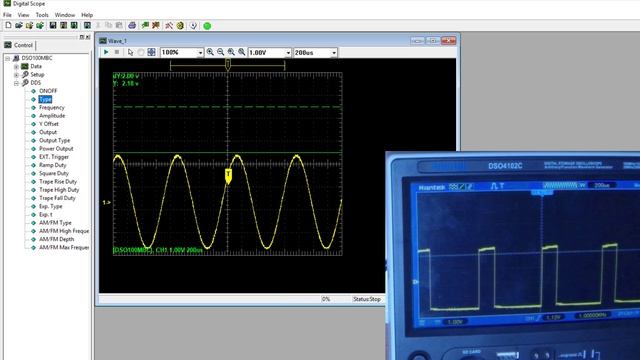This screenshot has height=360, width=640.
Task: Select the Square Duty tree item
Action: tap(53, 173)
